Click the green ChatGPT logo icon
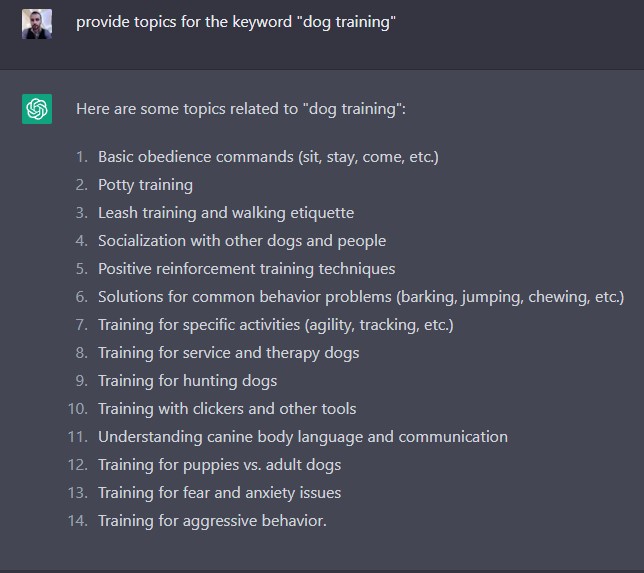Screen dimensions: 644x573 pyautogui.click(x=37, y=109)
